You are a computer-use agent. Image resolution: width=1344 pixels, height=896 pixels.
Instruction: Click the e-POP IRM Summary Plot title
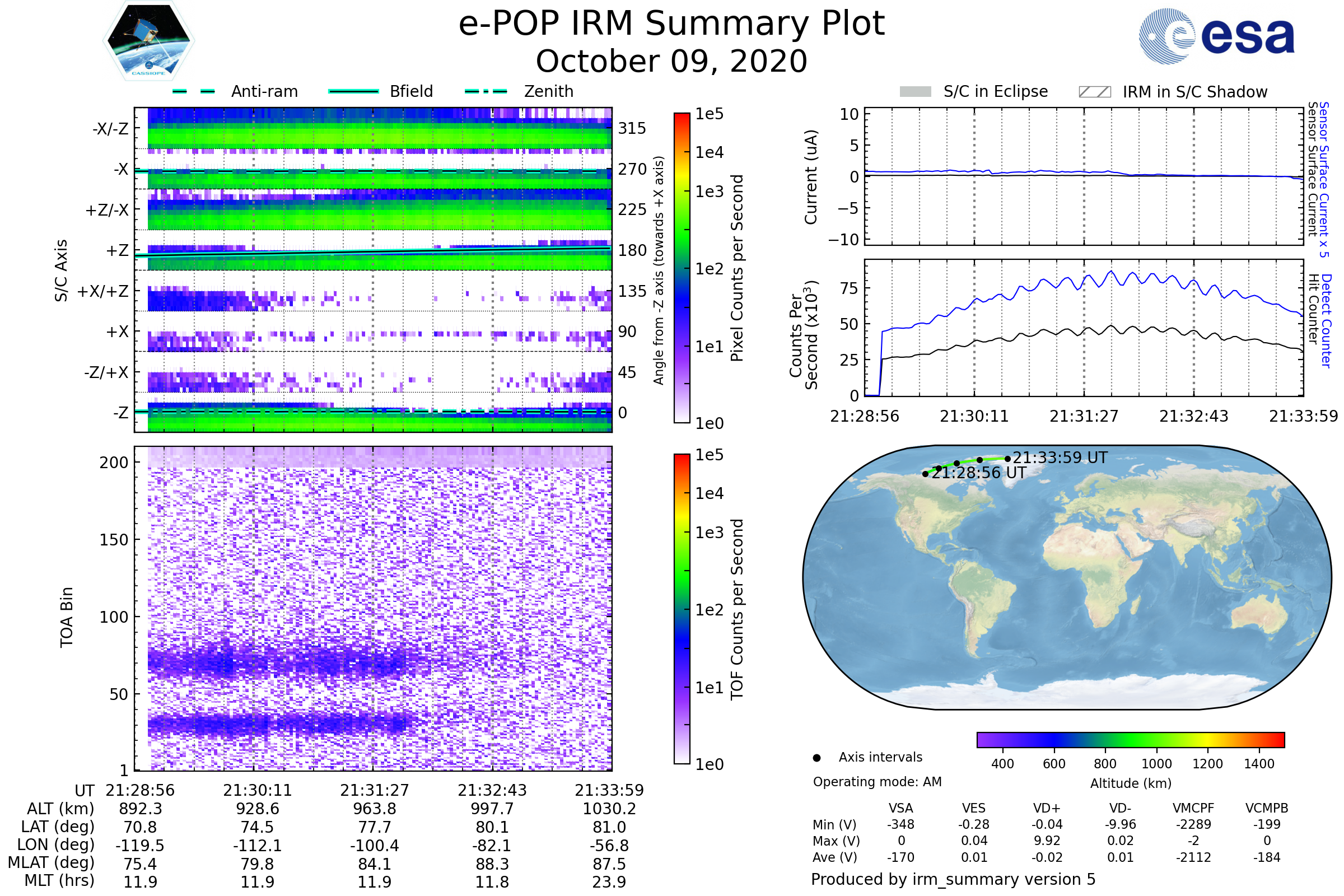pos(671,24)
